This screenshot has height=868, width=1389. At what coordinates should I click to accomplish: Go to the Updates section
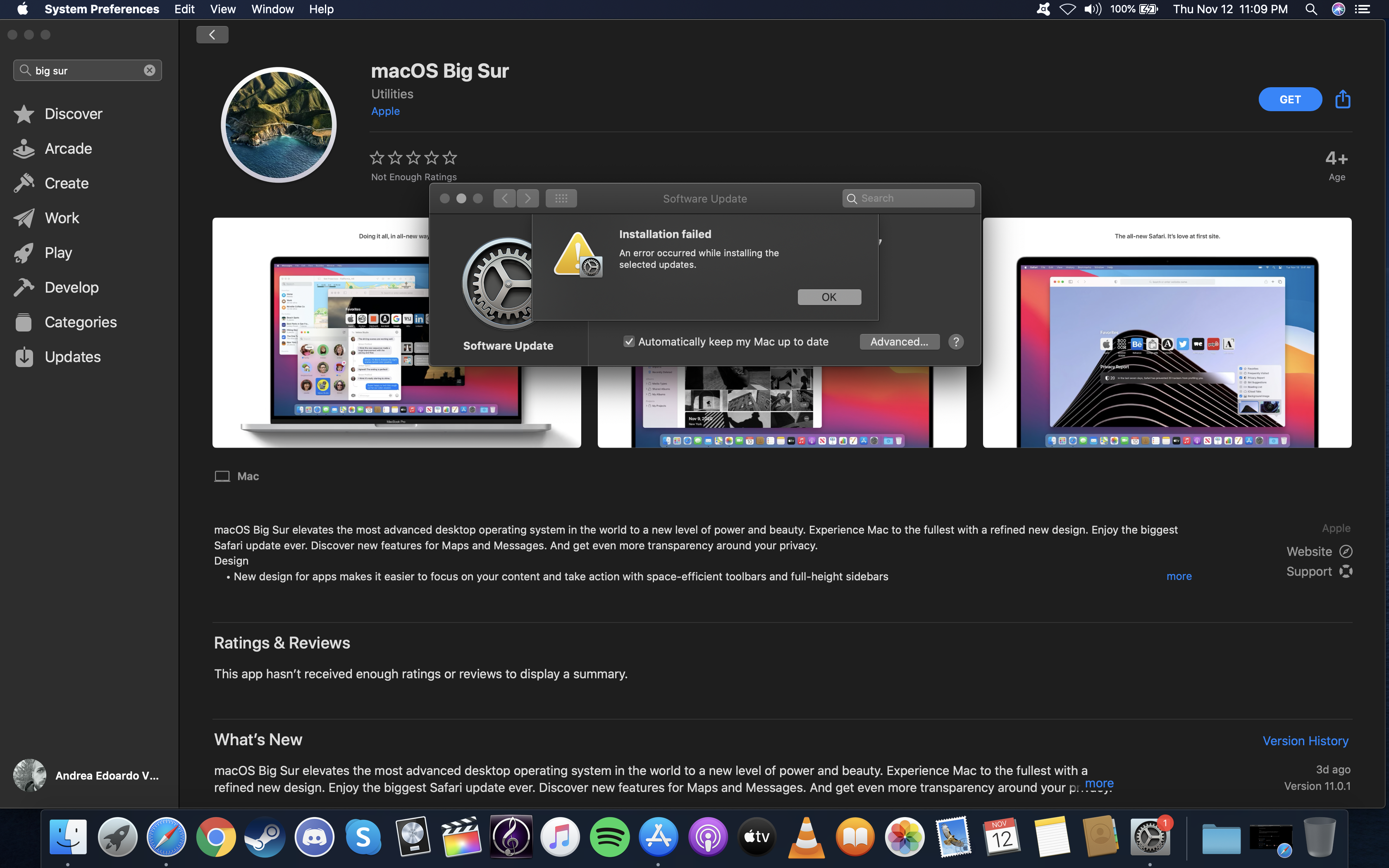(72, 357)
